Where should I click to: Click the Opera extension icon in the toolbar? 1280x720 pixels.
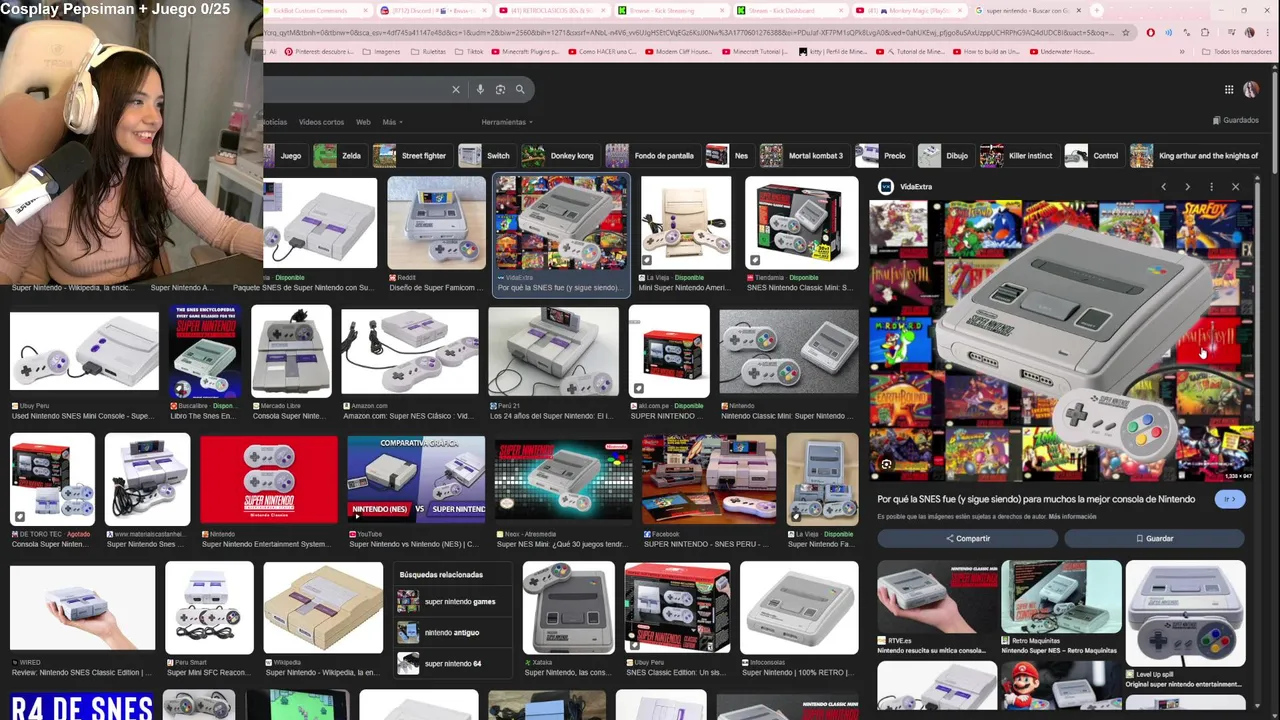1151,33
